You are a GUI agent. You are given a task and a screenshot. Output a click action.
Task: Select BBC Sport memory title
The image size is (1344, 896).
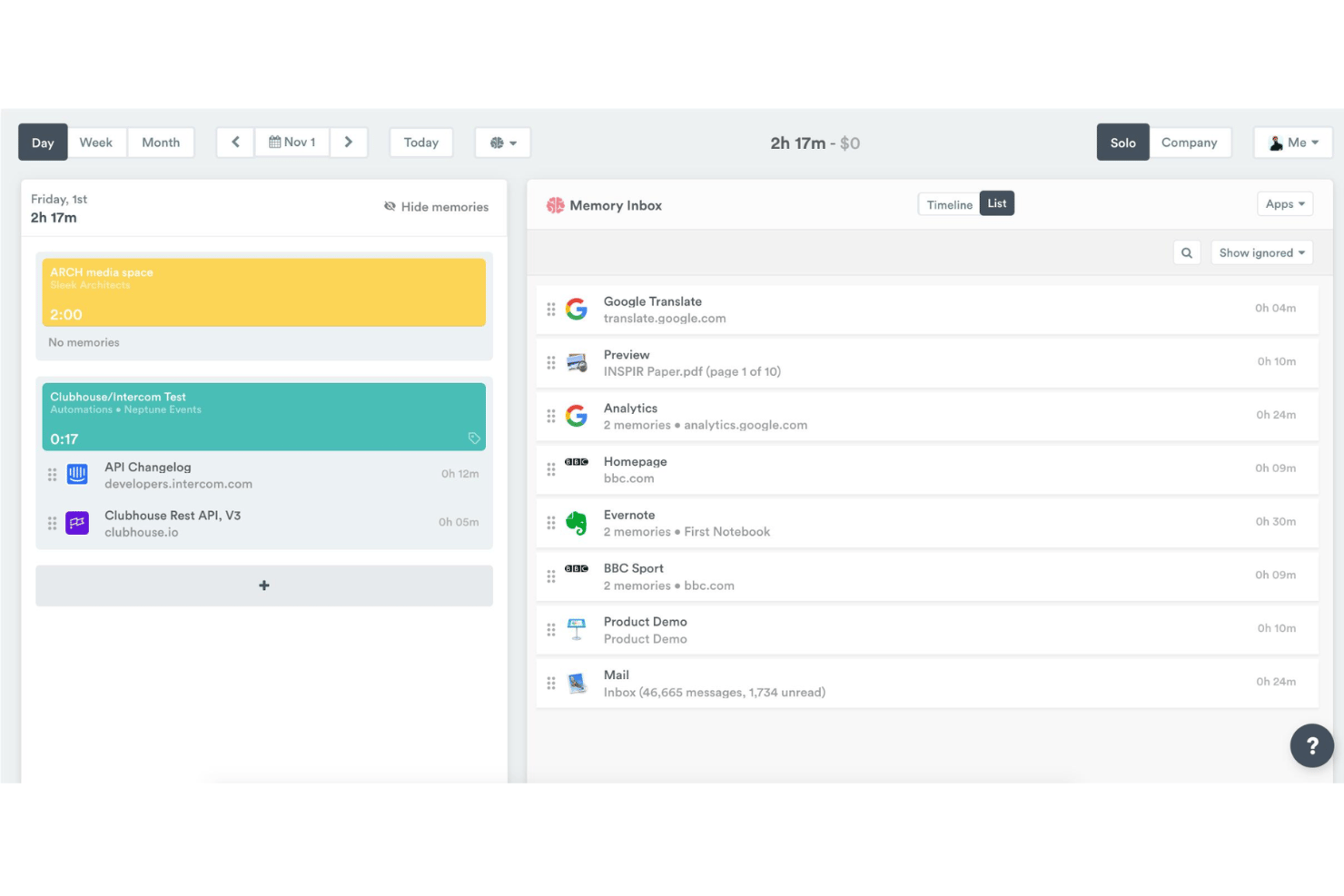(x=634, y=568)
